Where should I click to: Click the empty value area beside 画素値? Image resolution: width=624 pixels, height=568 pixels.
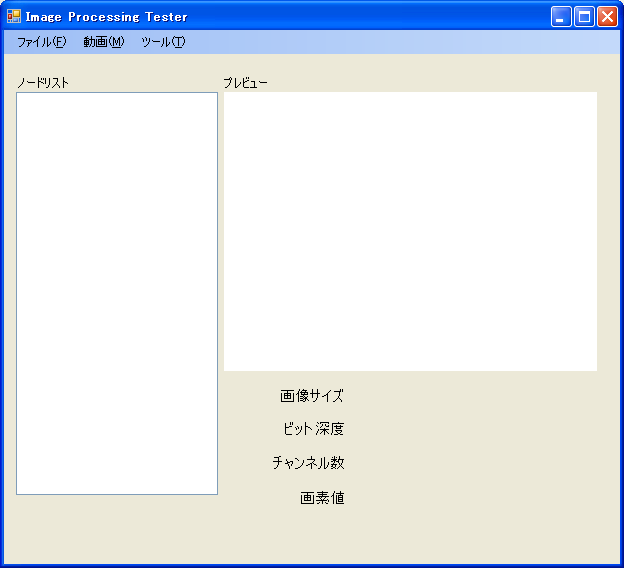[x=470, y=498]
